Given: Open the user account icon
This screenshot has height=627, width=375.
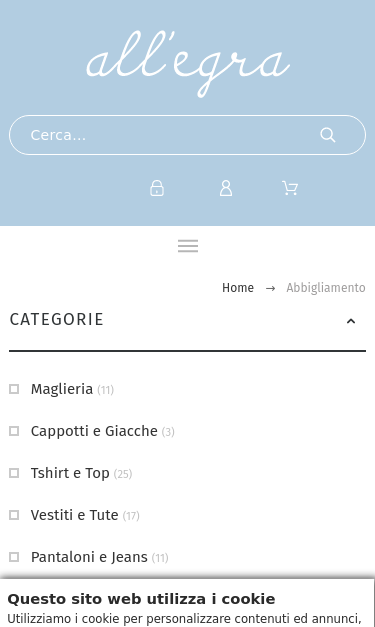Looking at the screenshot, I should 226,188.
